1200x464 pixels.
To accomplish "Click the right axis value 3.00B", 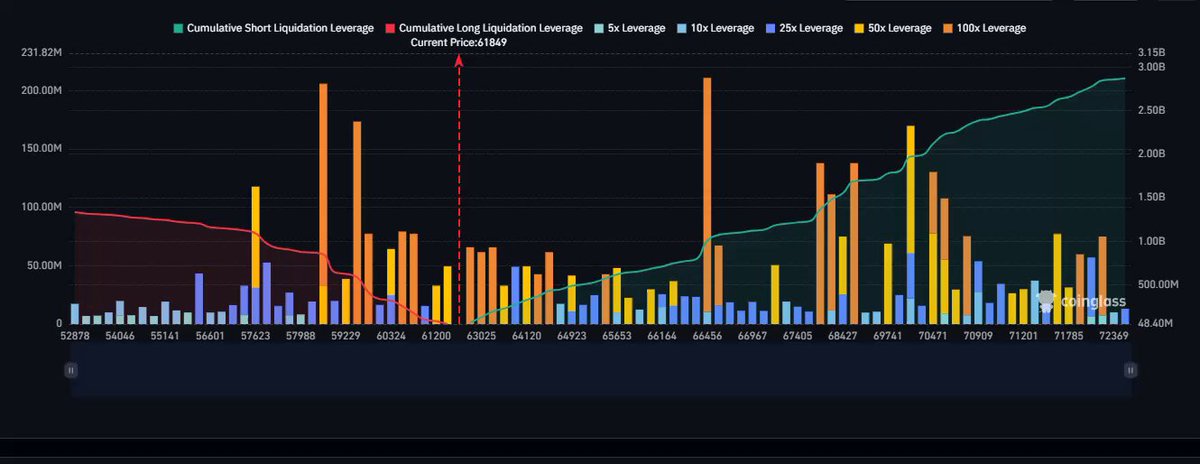I will [1152, 68].
